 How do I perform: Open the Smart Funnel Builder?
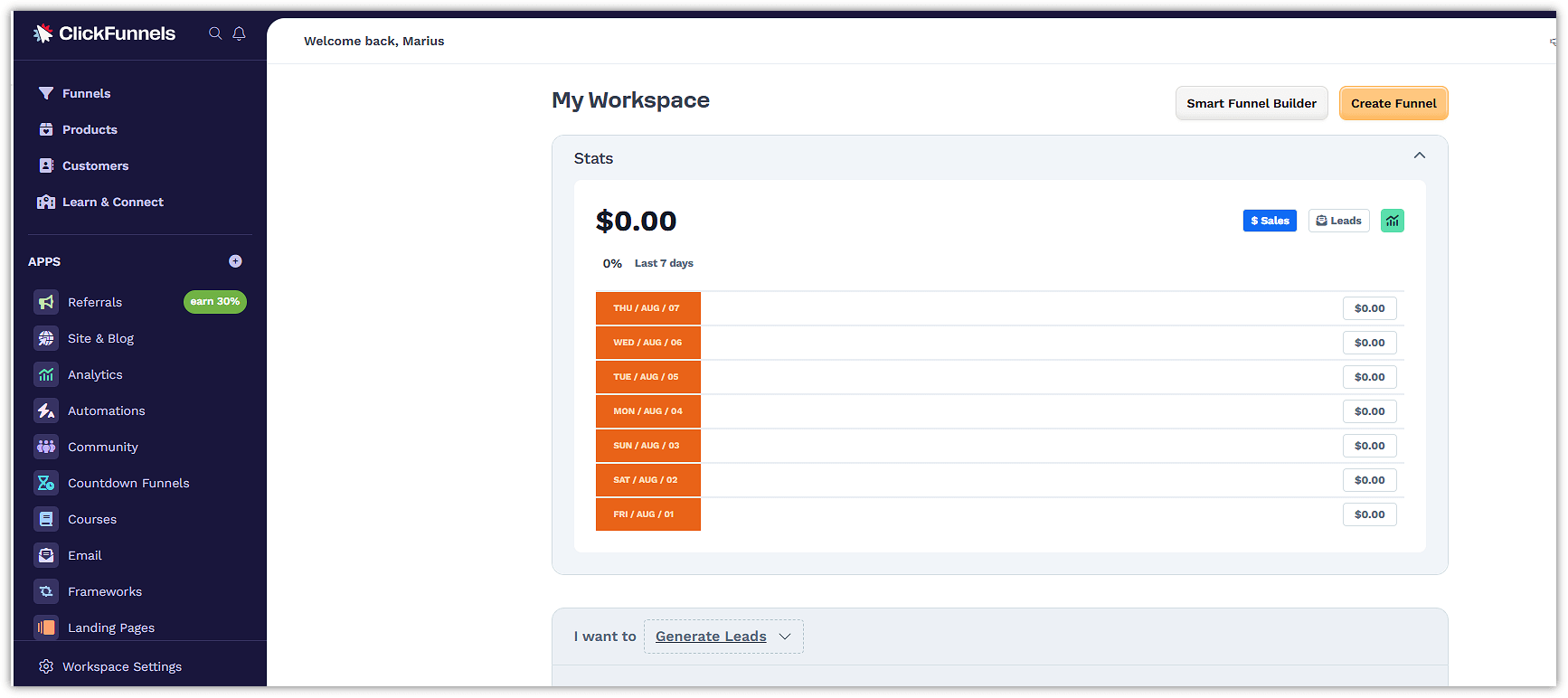point(1251,103)
